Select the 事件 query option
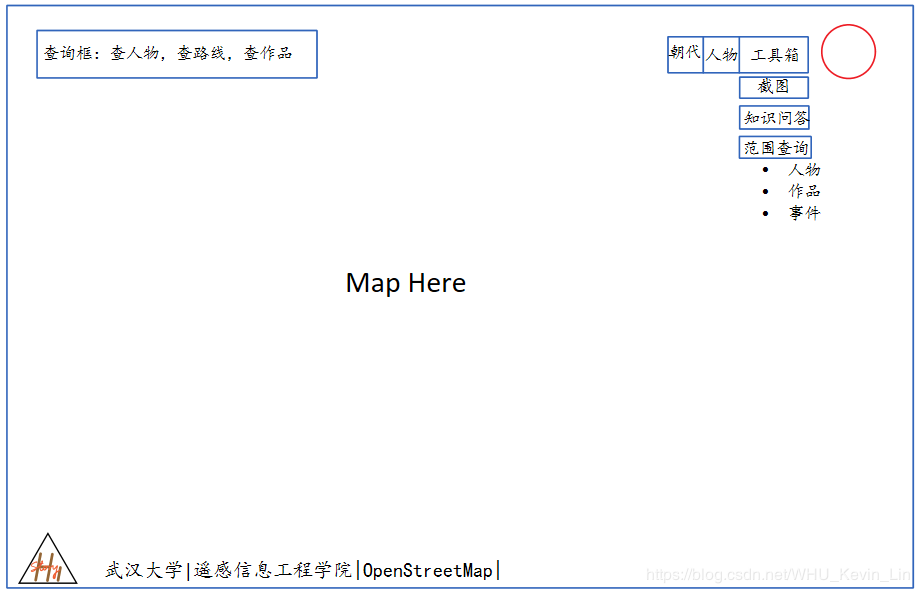919x593 pixels. tap(805, 212)
